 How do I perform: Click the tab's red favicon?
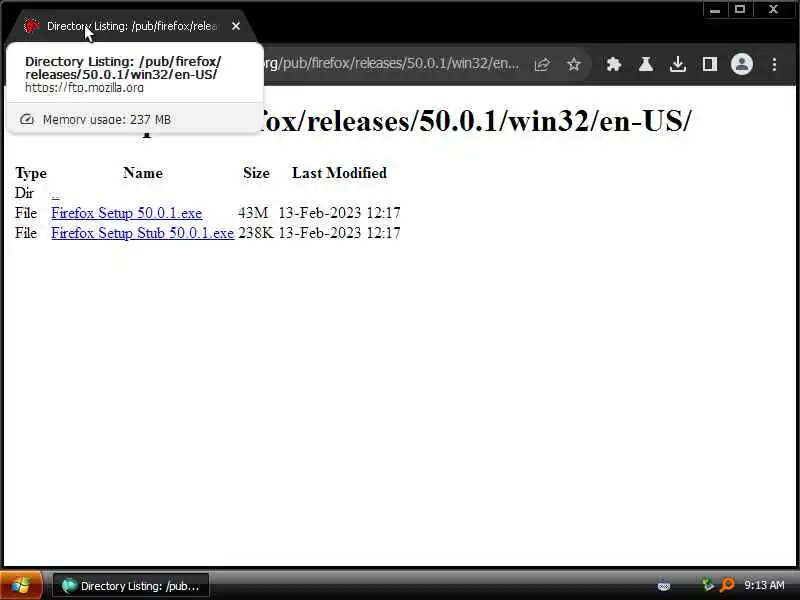coord(32,26)
